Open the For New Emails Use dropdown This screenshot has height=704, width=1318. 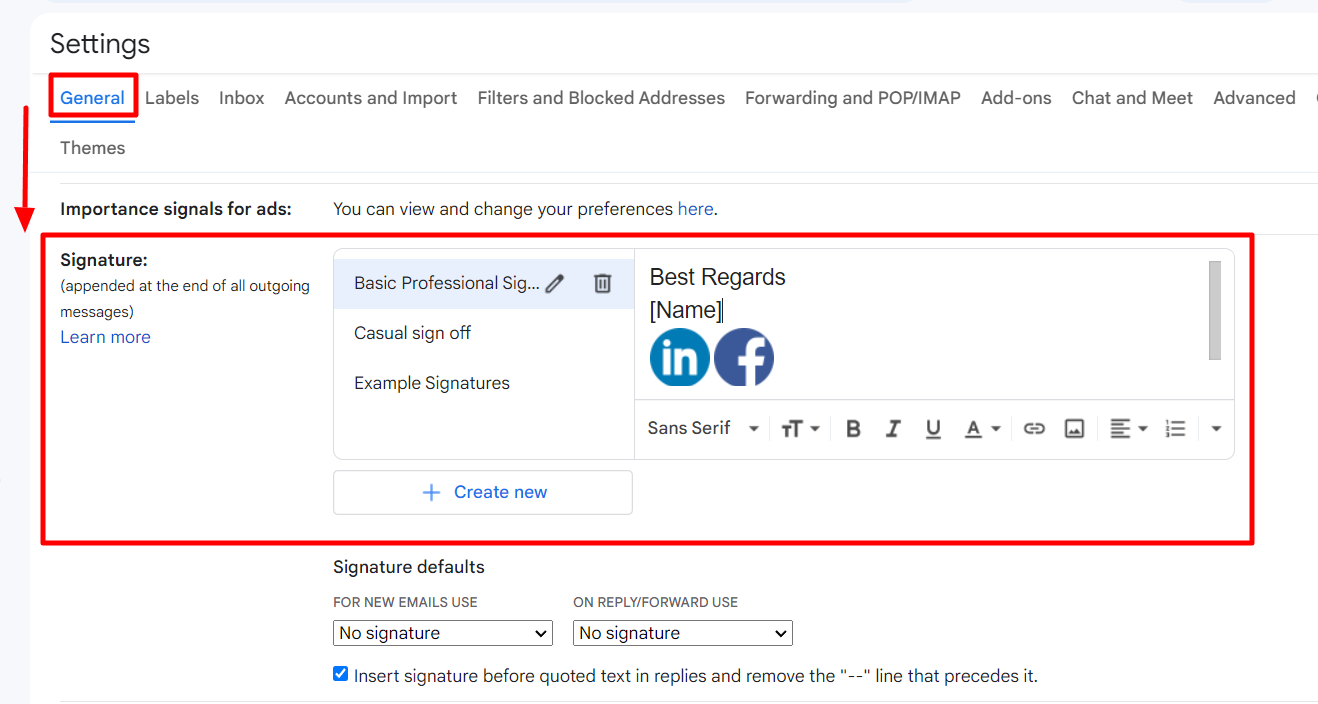point(443,633)
